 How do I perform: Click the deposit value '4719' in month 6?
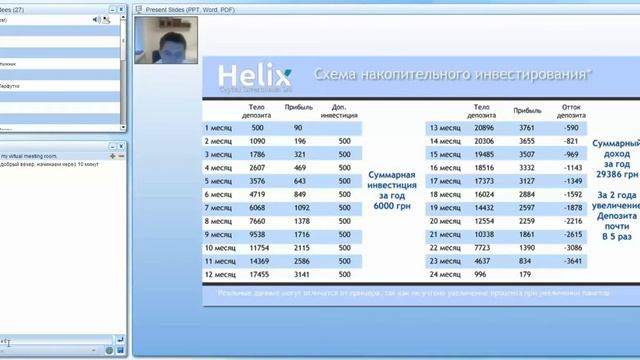(257, 194)
